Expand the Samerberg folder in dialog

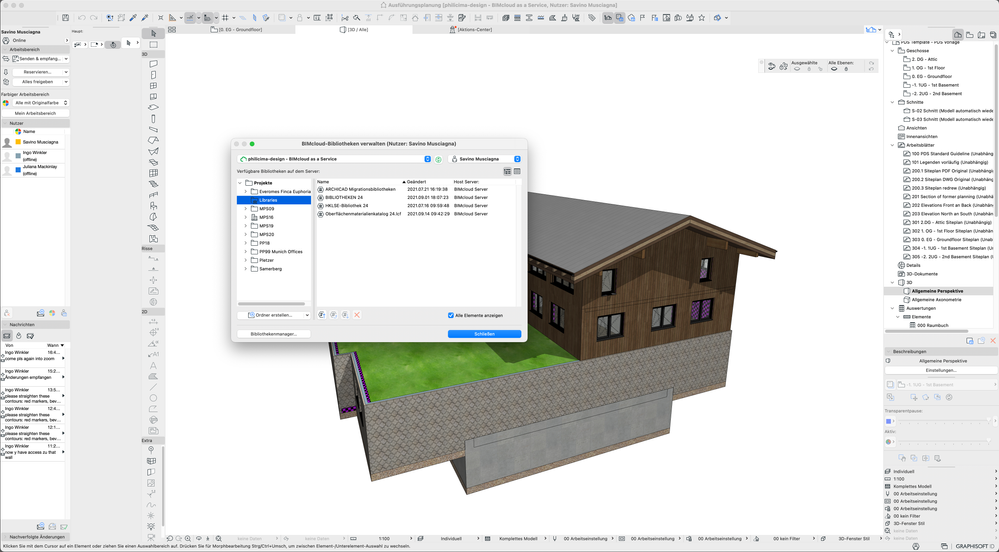tap(246, 269)
